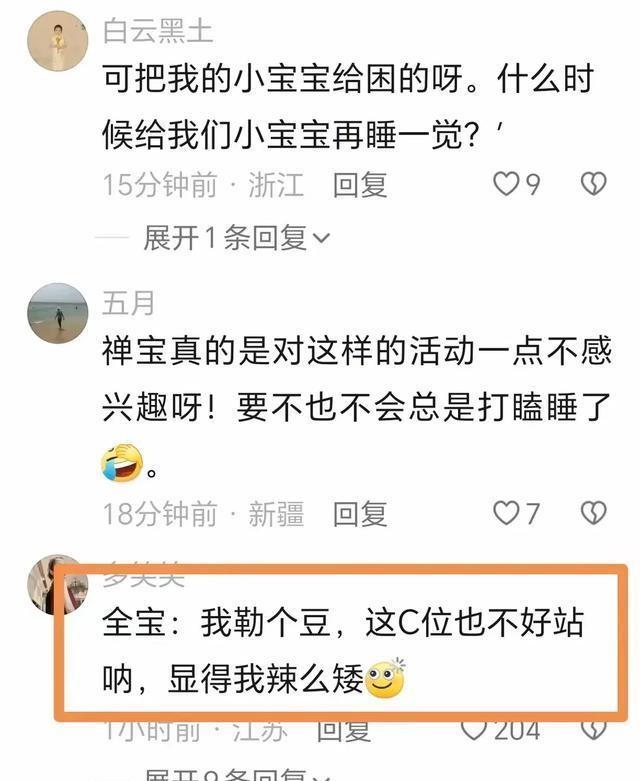Select highlighted comment starting 全宝

pos(343,650)
